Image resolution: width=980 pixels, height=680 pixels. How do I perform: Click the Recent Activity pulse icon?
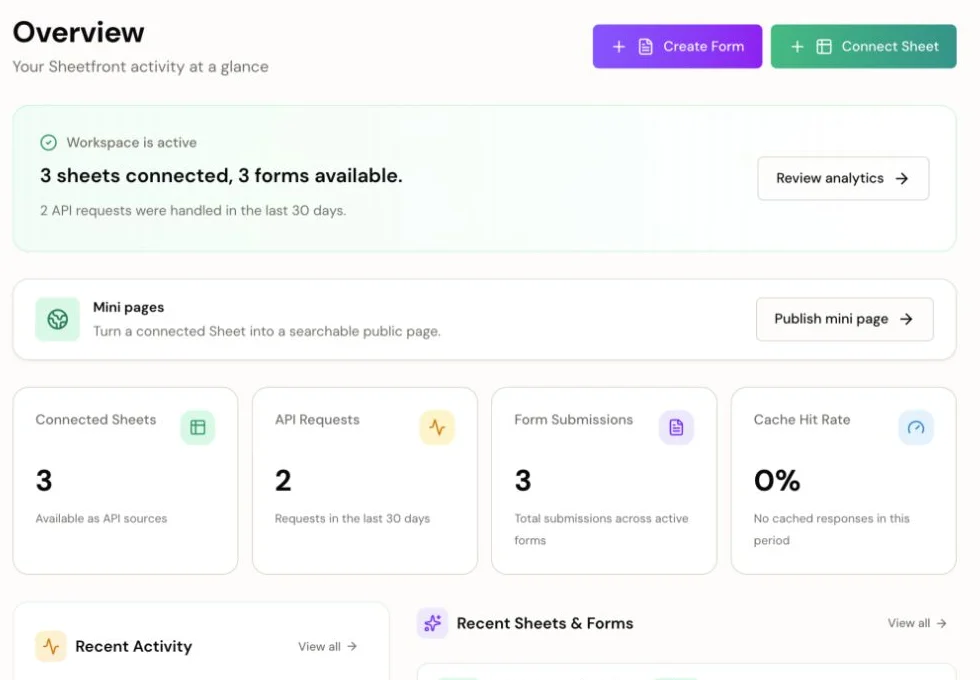[x=51, y=646]
